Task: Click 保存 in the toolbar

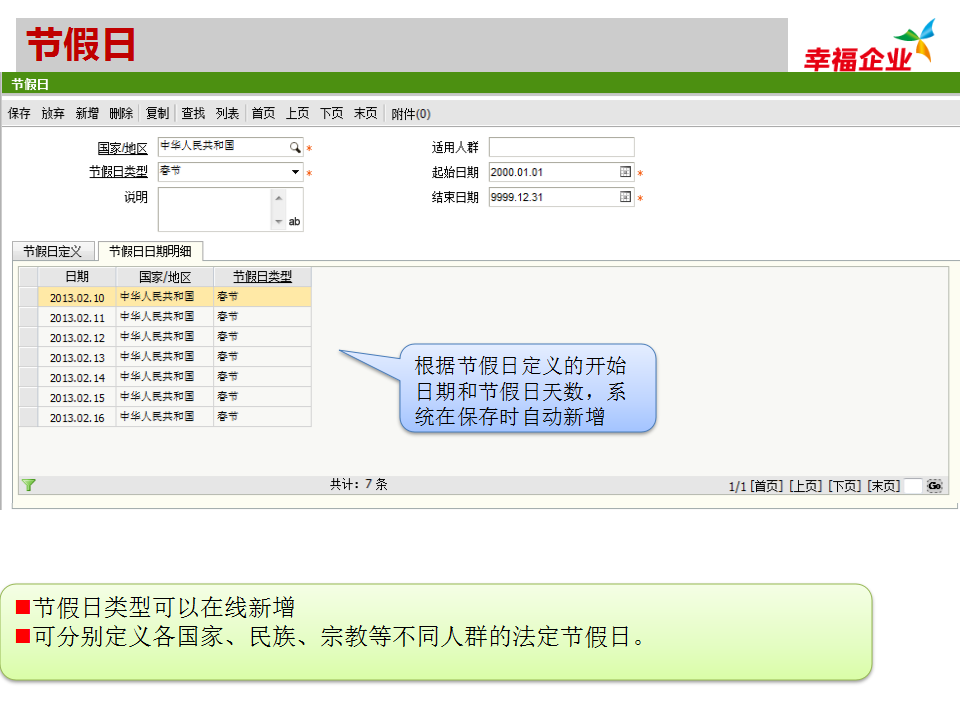Action: pos(19,114)
